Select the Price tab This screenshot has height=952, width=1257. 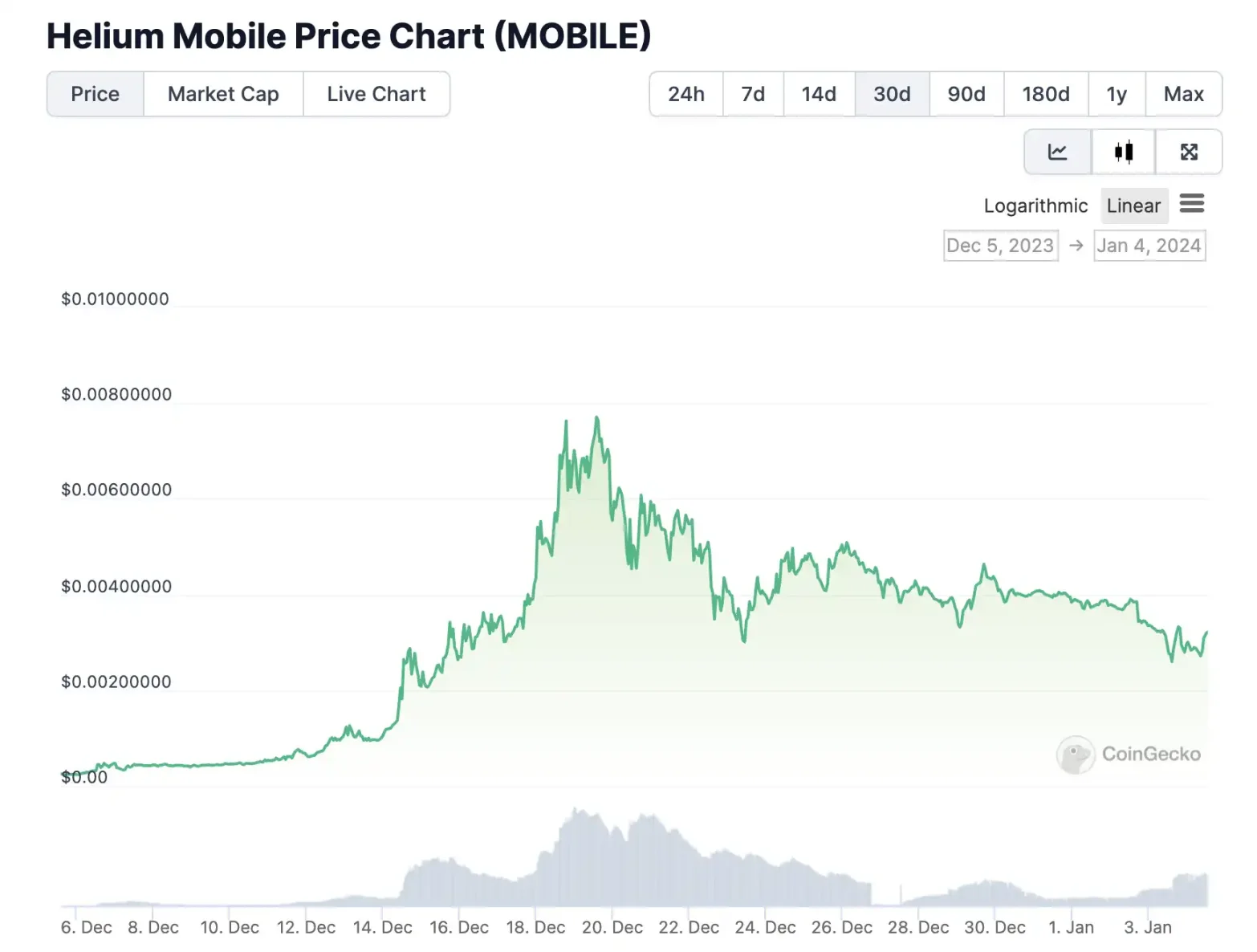95,94
